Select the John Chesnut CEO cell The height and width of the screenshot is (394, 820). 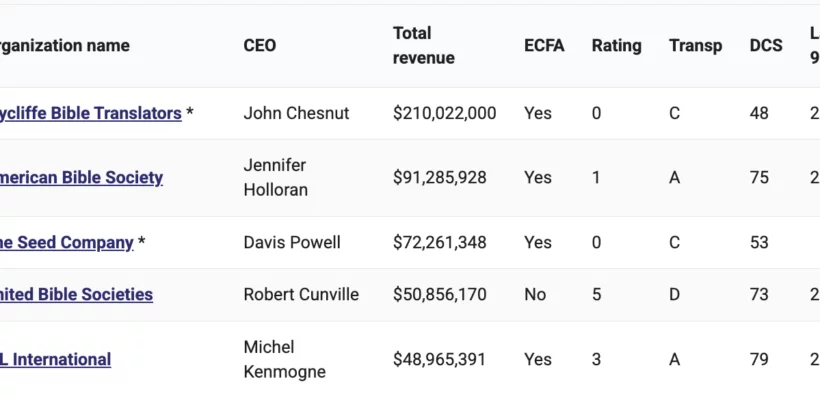coord(296,113)
